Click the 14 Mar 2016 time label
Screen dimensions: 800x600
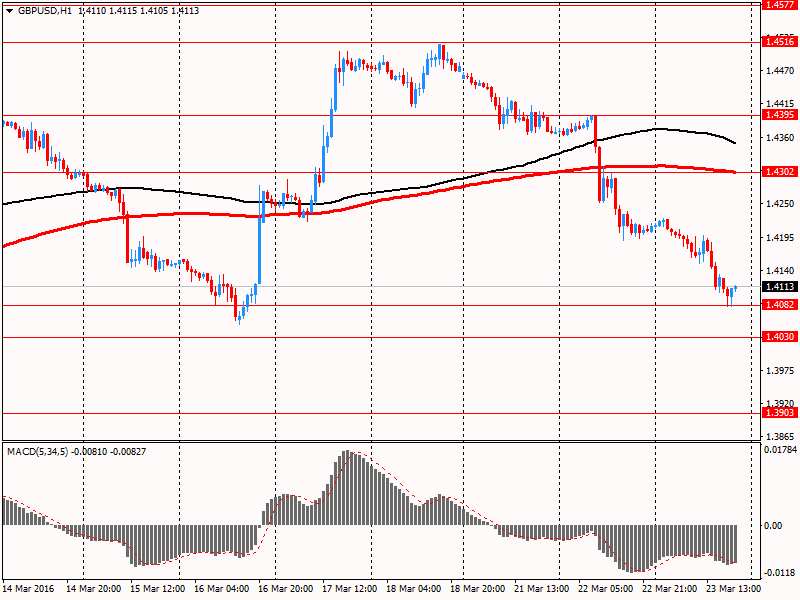point(30,589)
